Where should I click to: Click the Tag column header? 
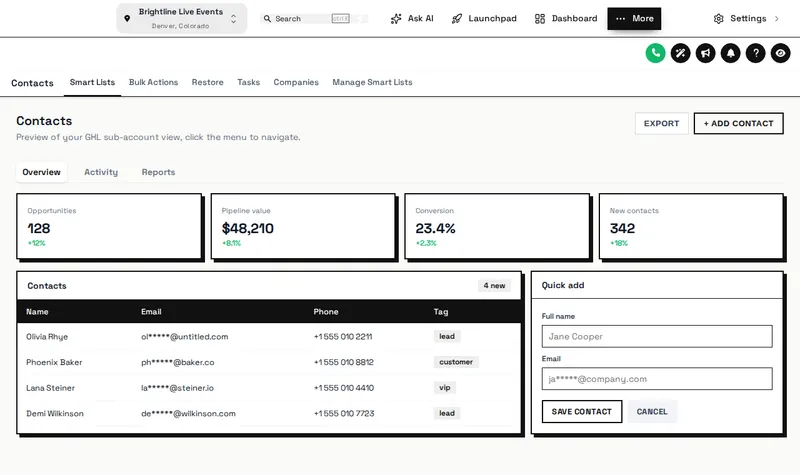pos(441,312)
